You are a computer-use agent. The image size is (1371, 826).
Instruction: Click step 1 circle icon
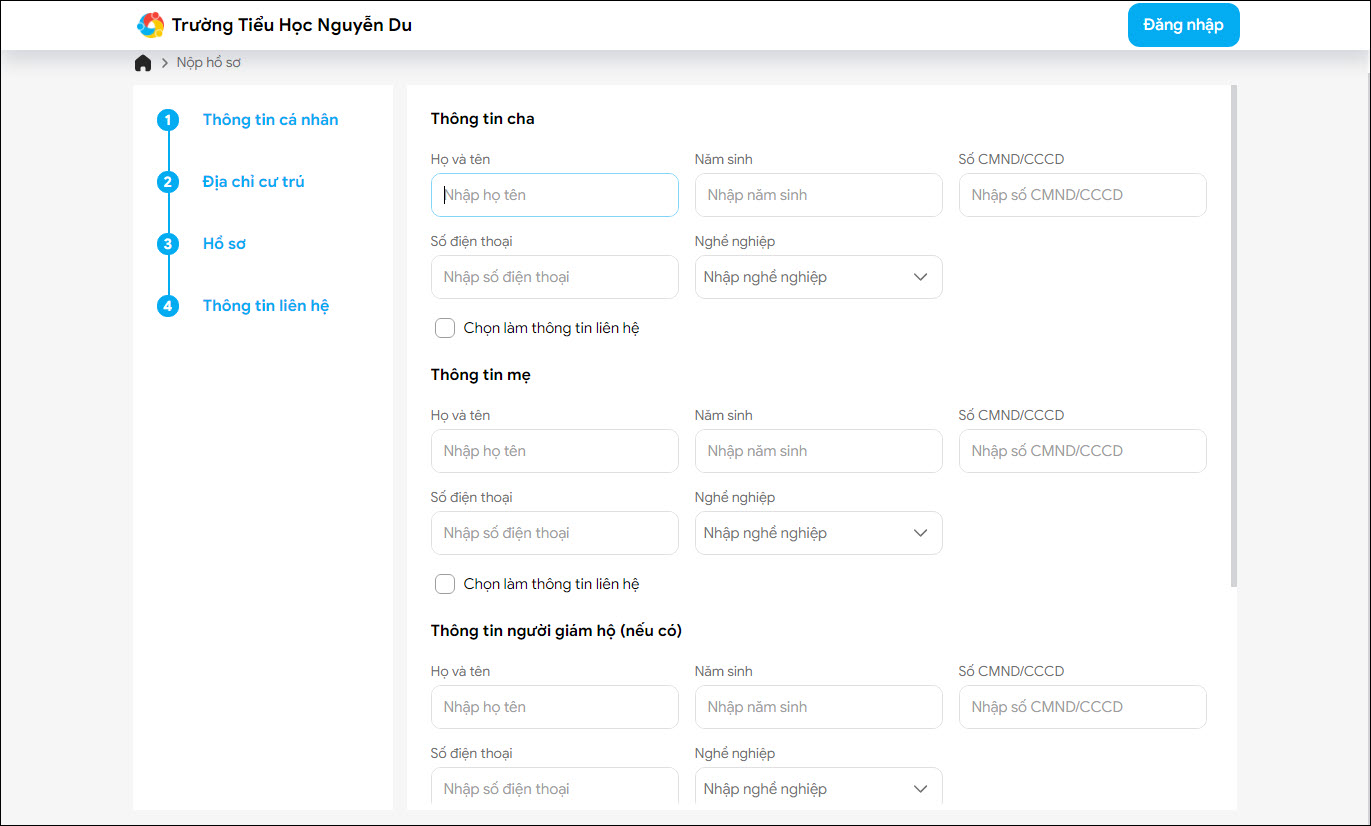(168, 120)
